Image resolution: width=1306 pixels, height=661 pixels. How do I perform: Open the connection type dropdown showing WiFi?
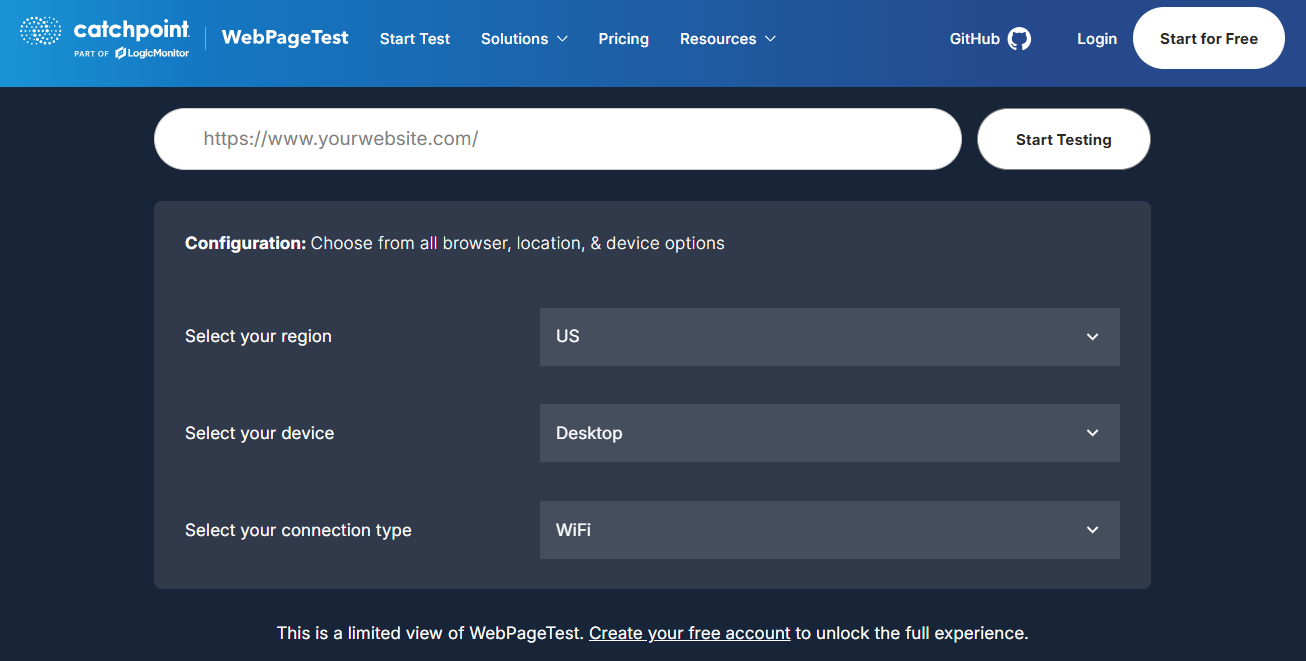tap(830, 530)
